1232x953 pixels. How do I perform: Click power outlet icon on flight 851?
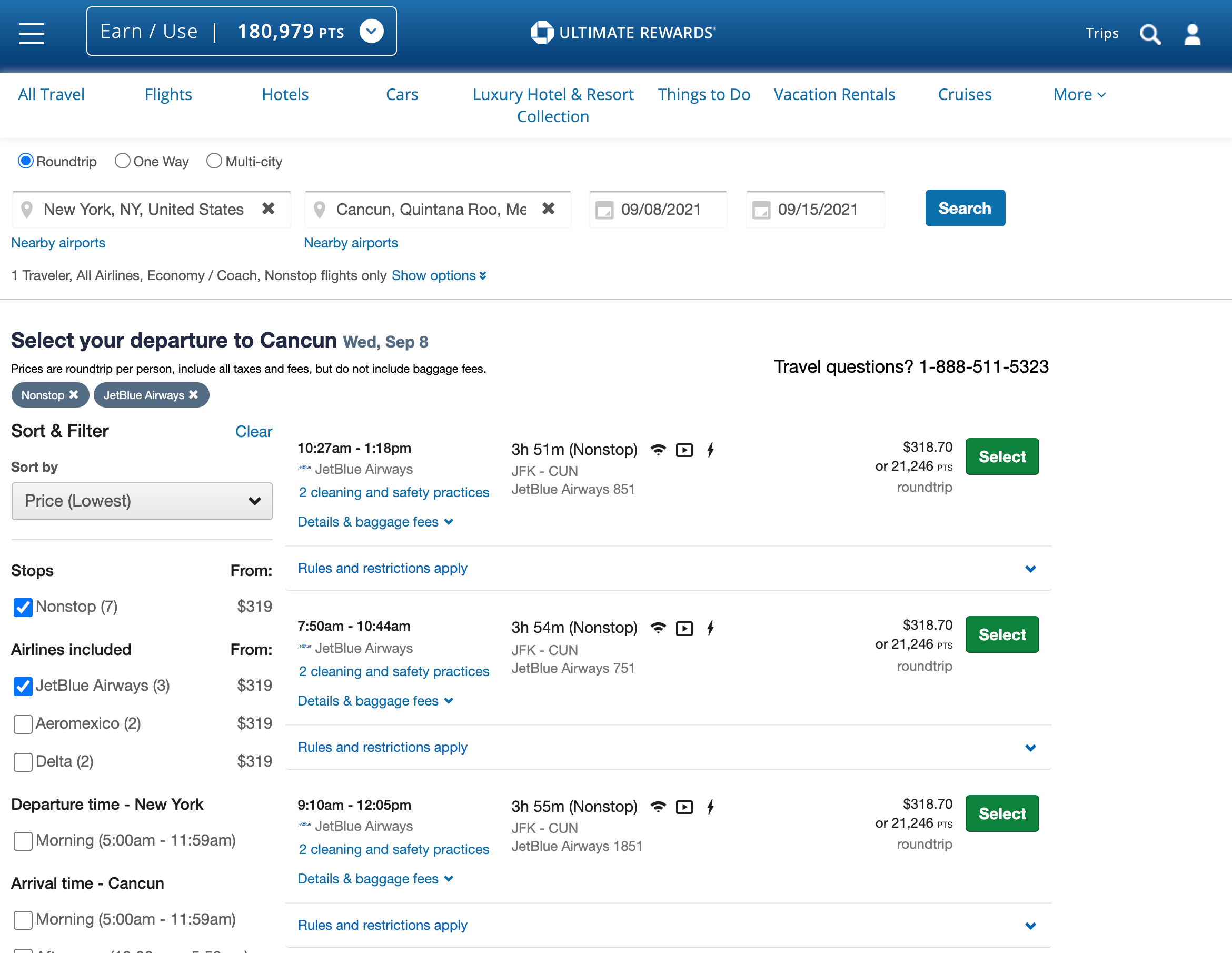[x=711, y=450]
